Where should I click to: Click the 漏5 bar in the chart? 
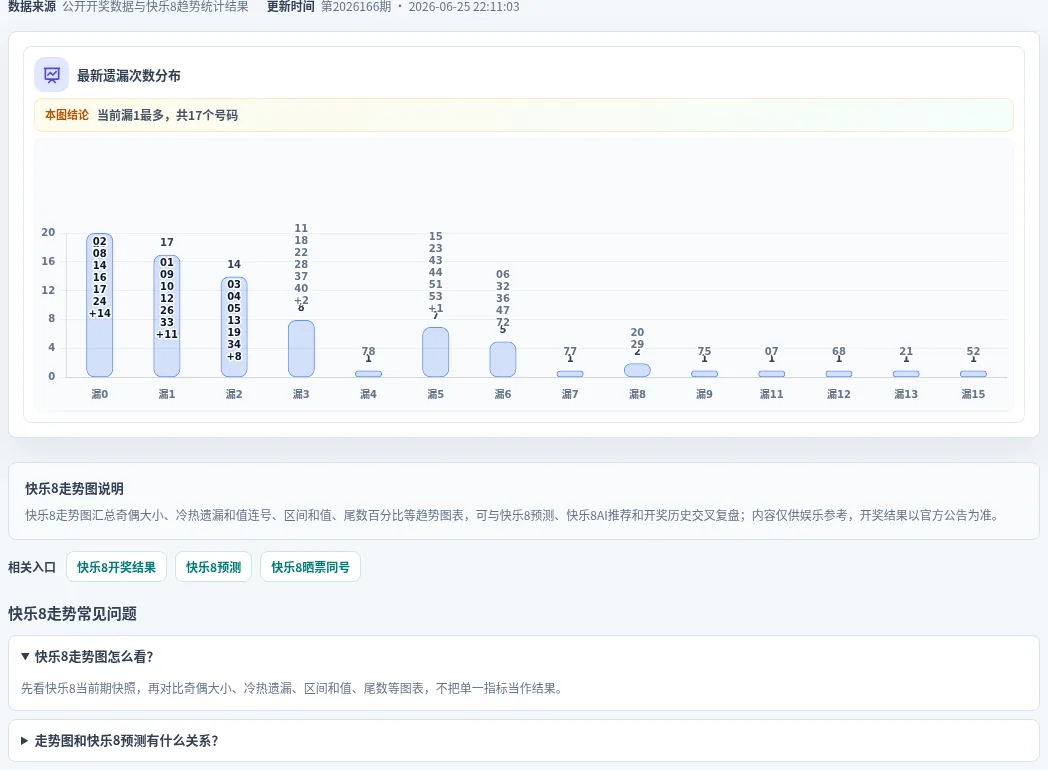pos(436,352)
